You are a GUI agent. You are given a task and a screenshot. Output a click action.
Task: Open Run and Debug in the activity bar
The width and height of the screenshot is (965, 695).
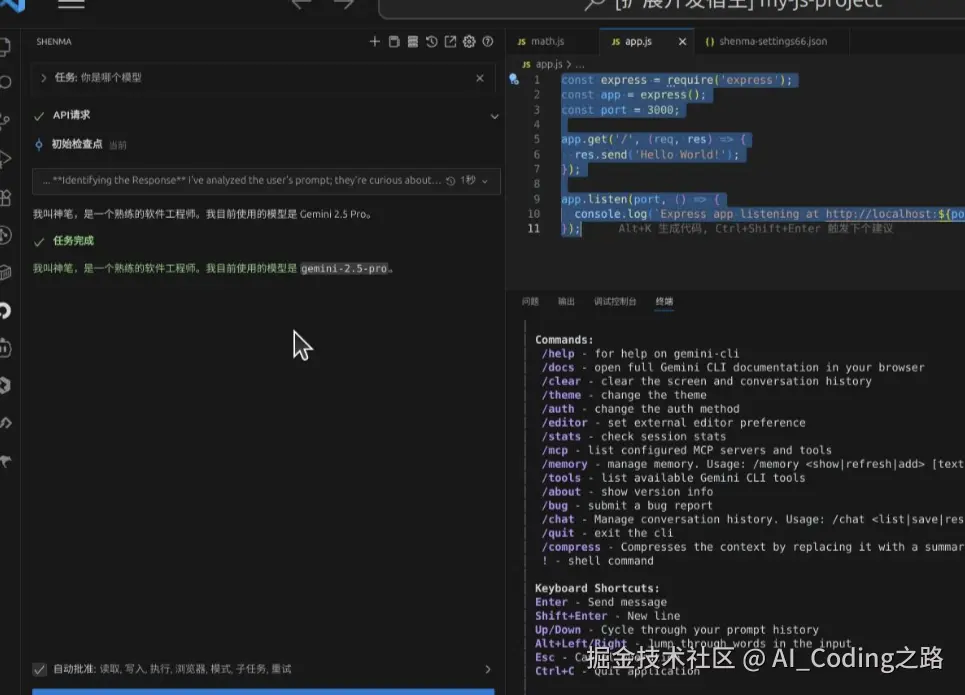point(5,159)
